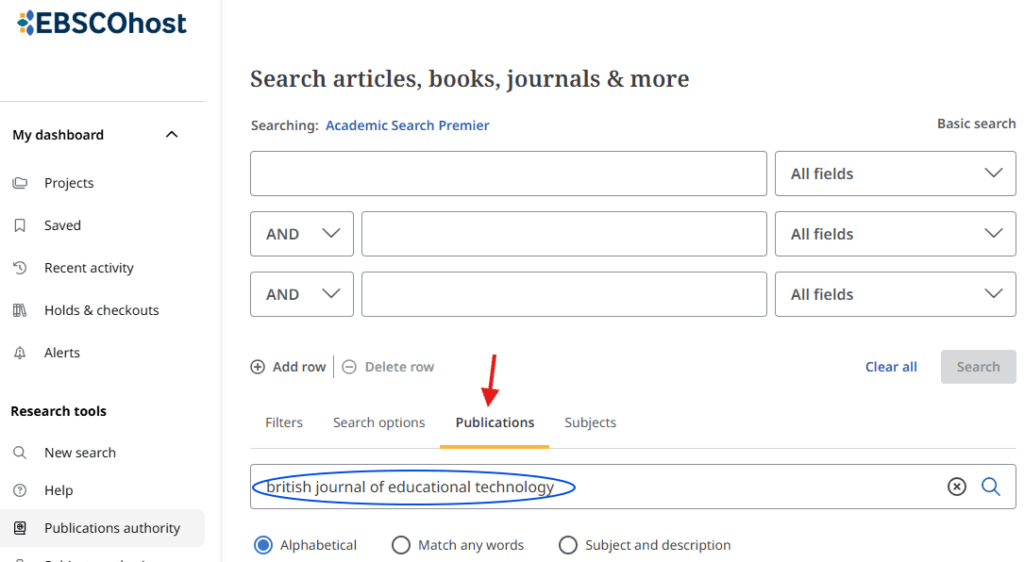Click the Help question mark icon
Viewport: 1024px width, 562px height.
[20, 490]
